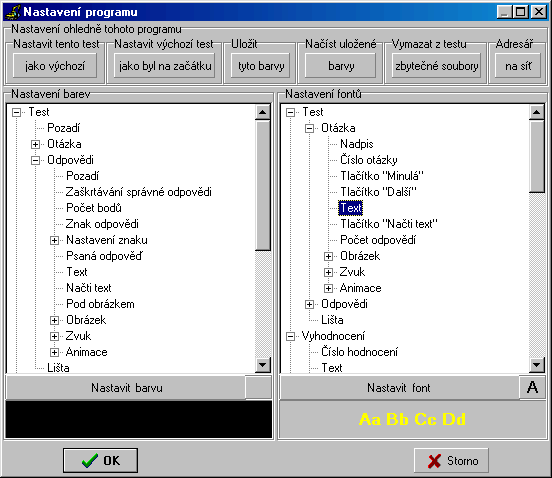Click the 'na síť' button
This screenshot has height=478, width=552.
click(x=518, y=66)
